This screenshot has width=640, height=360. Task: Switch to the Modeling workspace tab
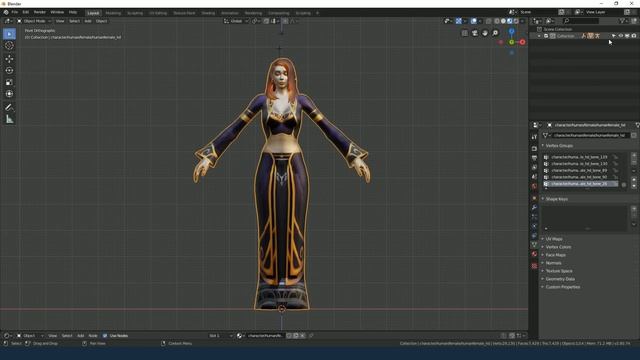coord(113,13)
